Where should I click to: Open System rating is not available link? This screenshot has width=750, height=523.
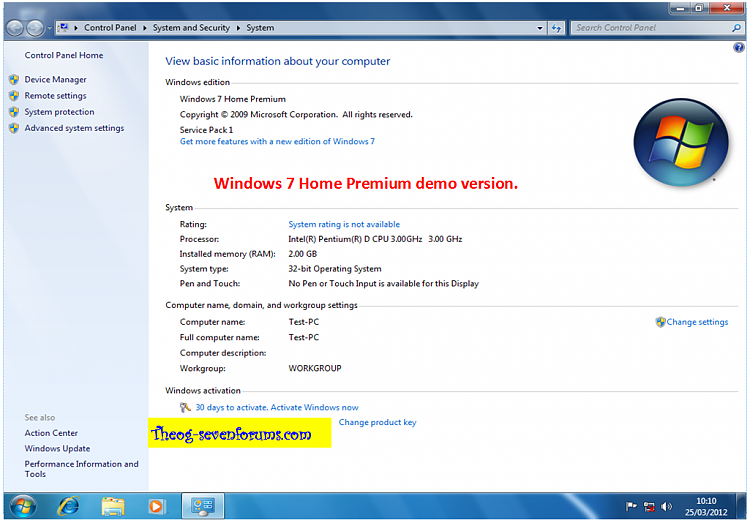(x=344, y=224)
